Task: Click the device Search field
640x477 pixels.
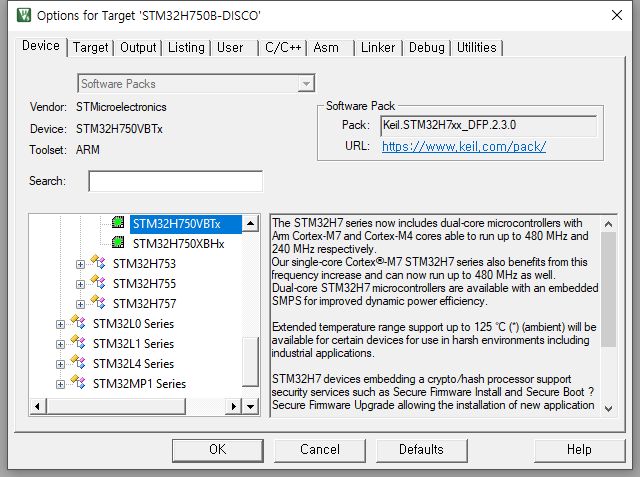Action: 176,181
